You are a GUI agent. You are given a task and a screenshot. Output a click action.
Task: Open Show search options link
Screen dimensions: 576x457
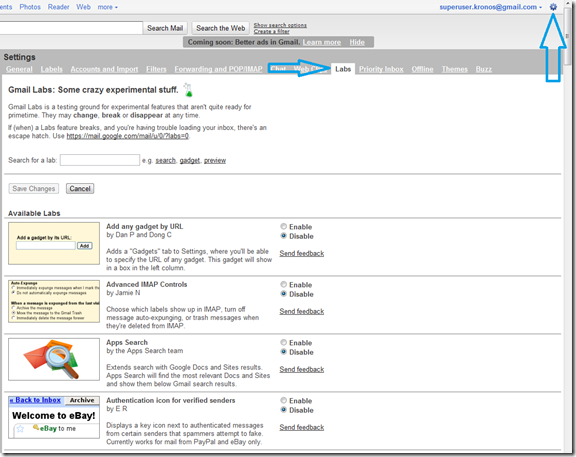click(x=280, y=25)
